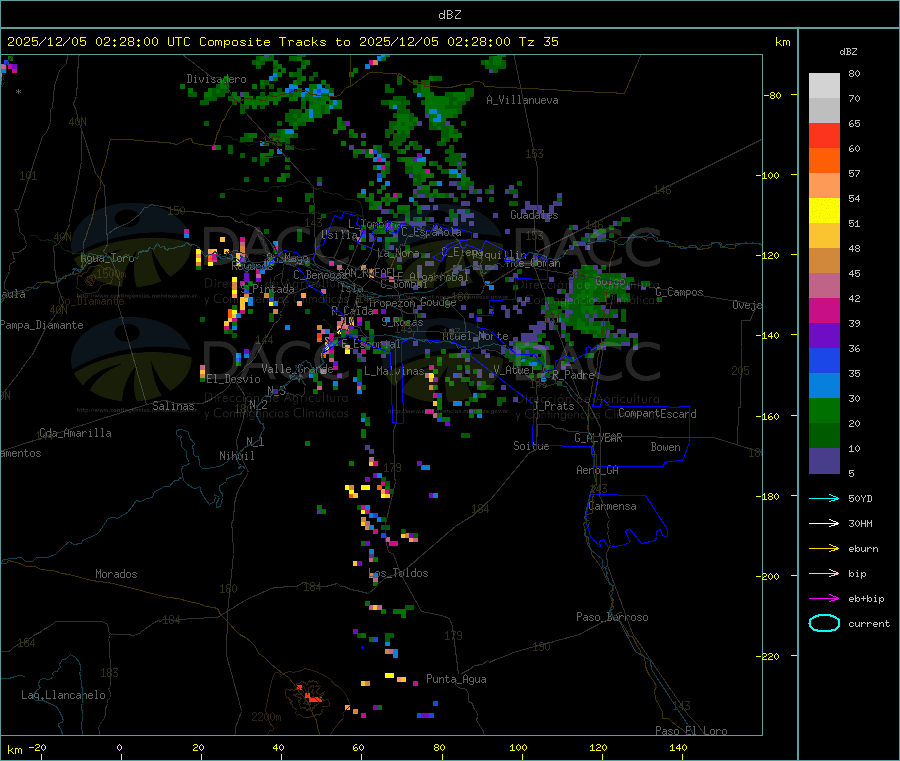This screenshot has width=900, height=761.
Task: Click the Carmensa blue polygon outline
Action: click(x=626, y=521)
